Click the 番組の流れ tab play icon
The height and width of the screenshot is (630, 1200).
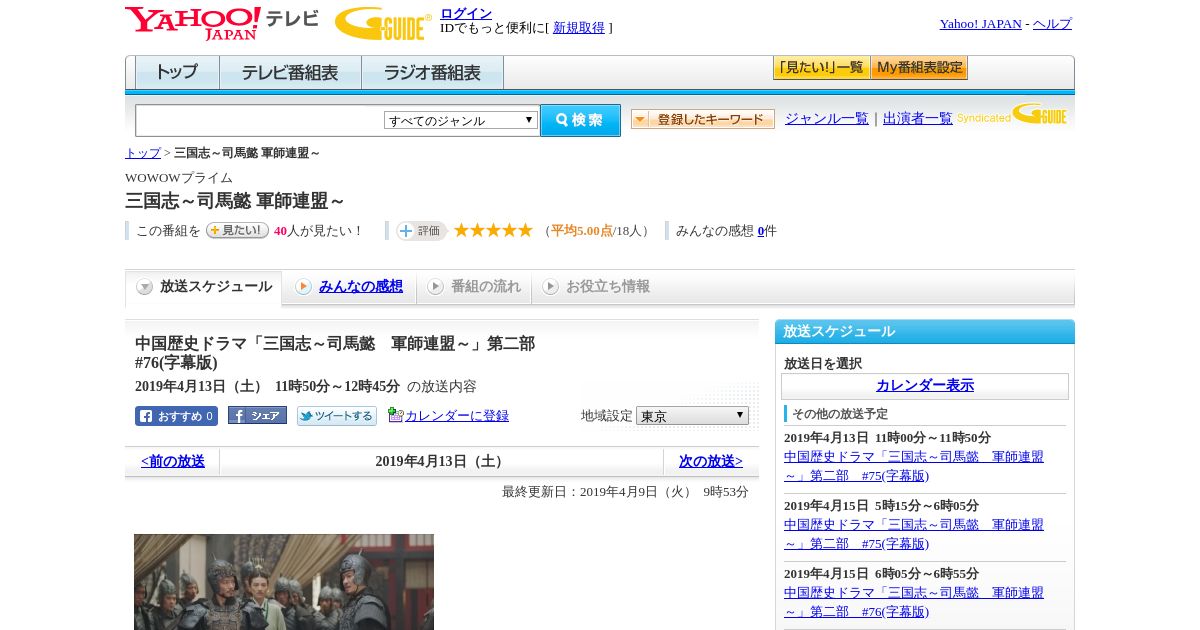coord(435,287)
